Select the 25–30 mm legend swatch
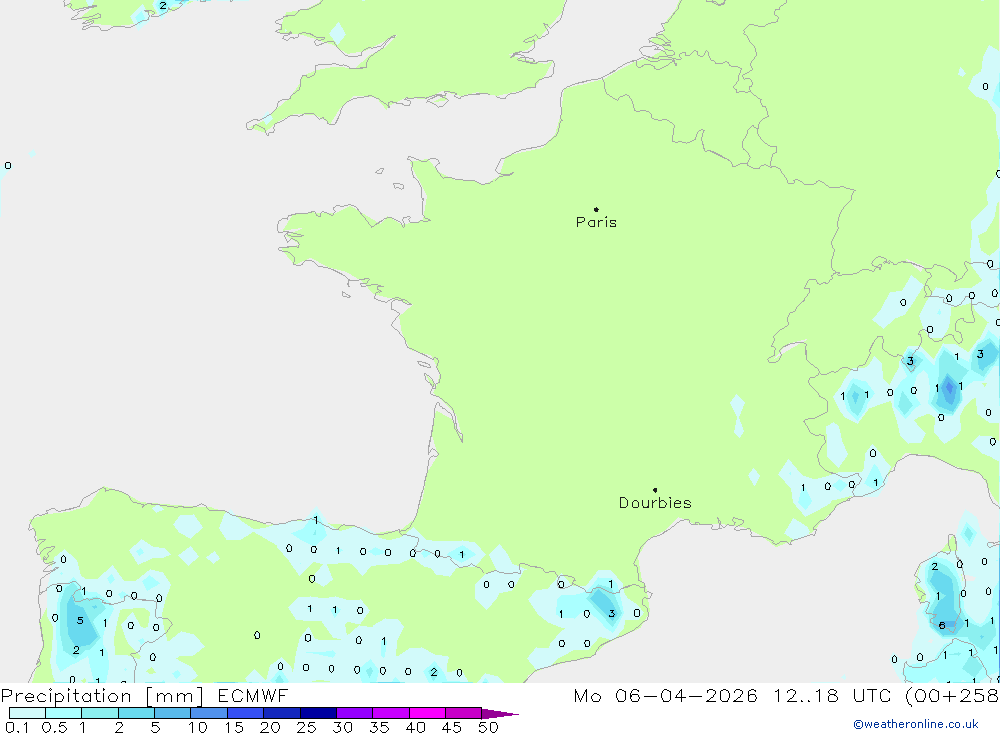 tap(318, 713)
